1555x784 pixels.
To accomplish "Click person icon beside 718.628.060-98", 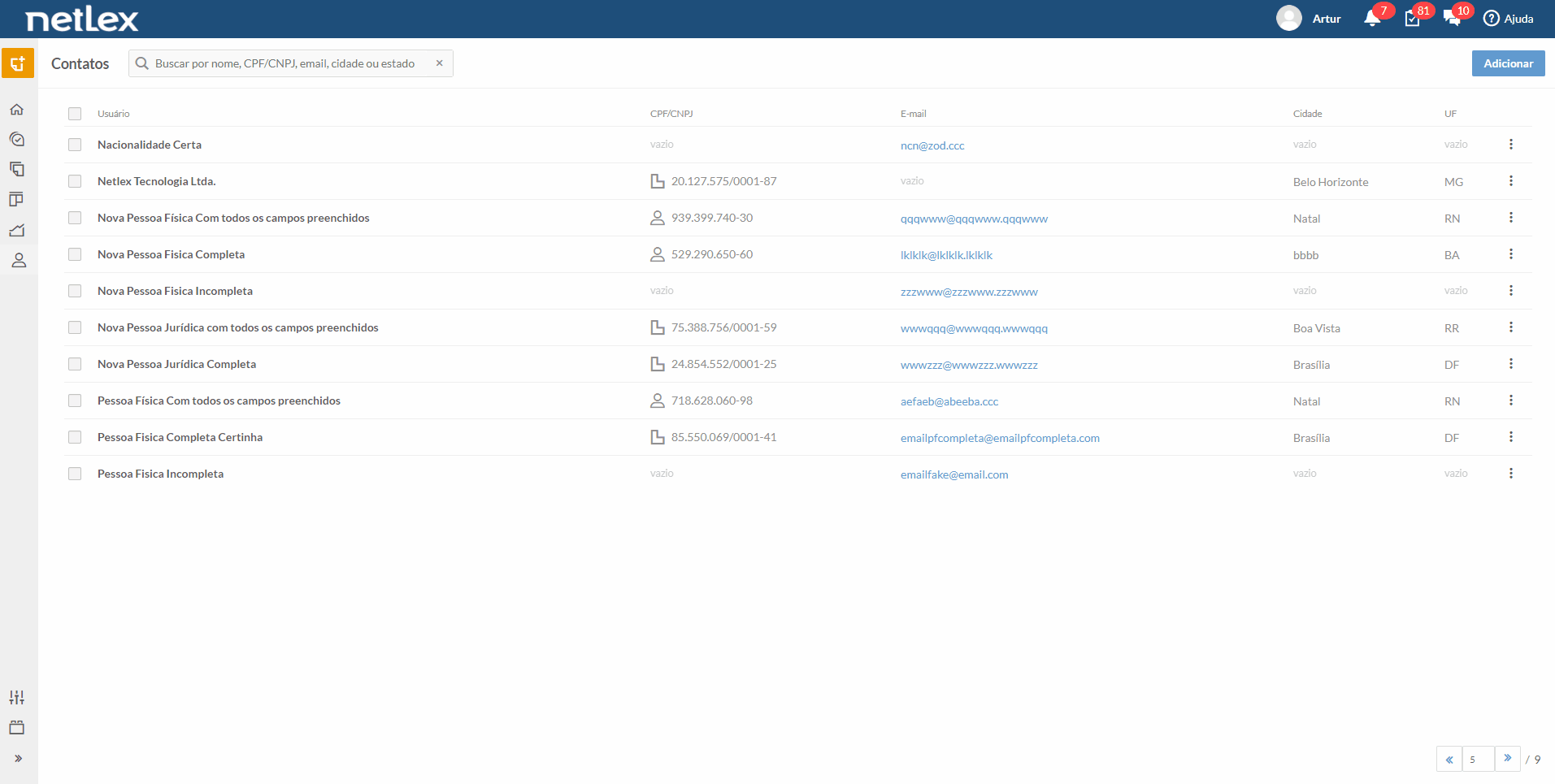I will [658, 401].
